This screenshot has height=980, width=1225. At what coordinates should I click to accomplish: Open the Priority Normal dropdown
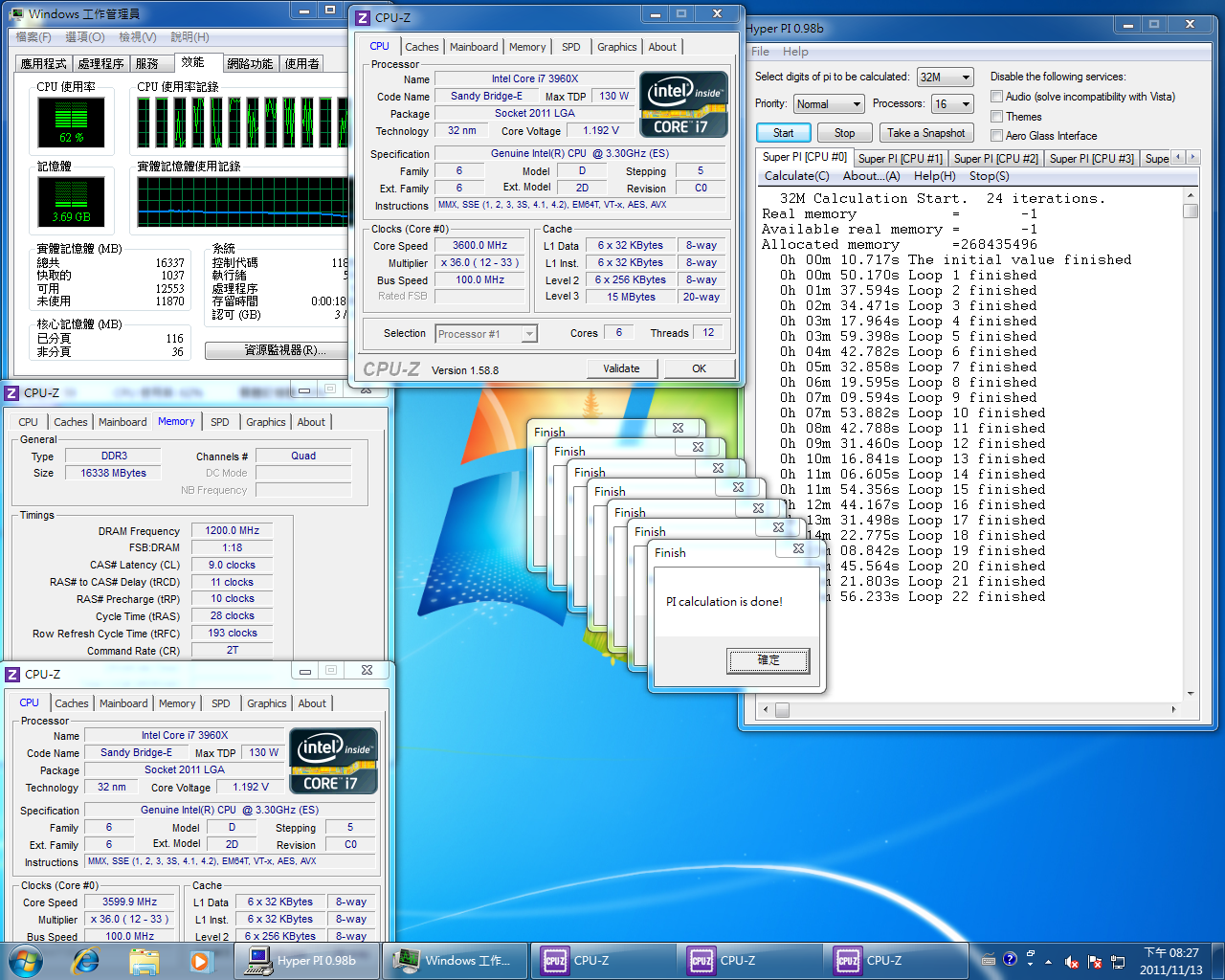coord(829,104)
